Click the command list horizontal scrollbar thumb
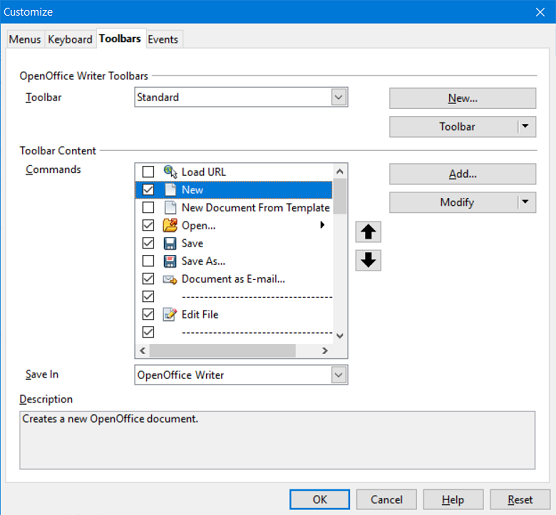The height and width of the screenshot is (515, 556). [x=222, y=350]
